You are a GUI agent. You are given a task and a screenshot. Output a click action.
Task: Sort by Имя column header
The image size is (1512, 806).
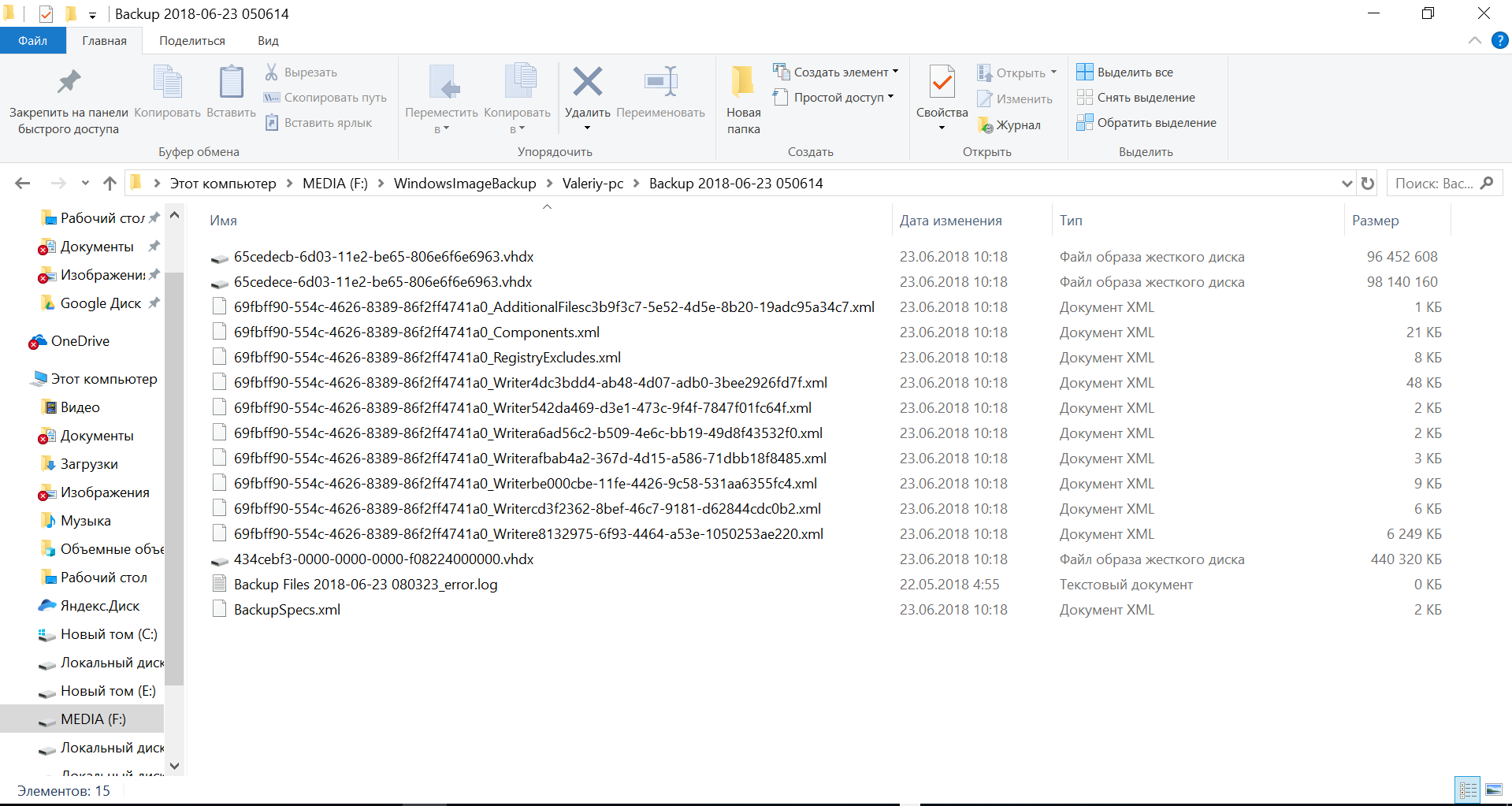coord(223,221)
